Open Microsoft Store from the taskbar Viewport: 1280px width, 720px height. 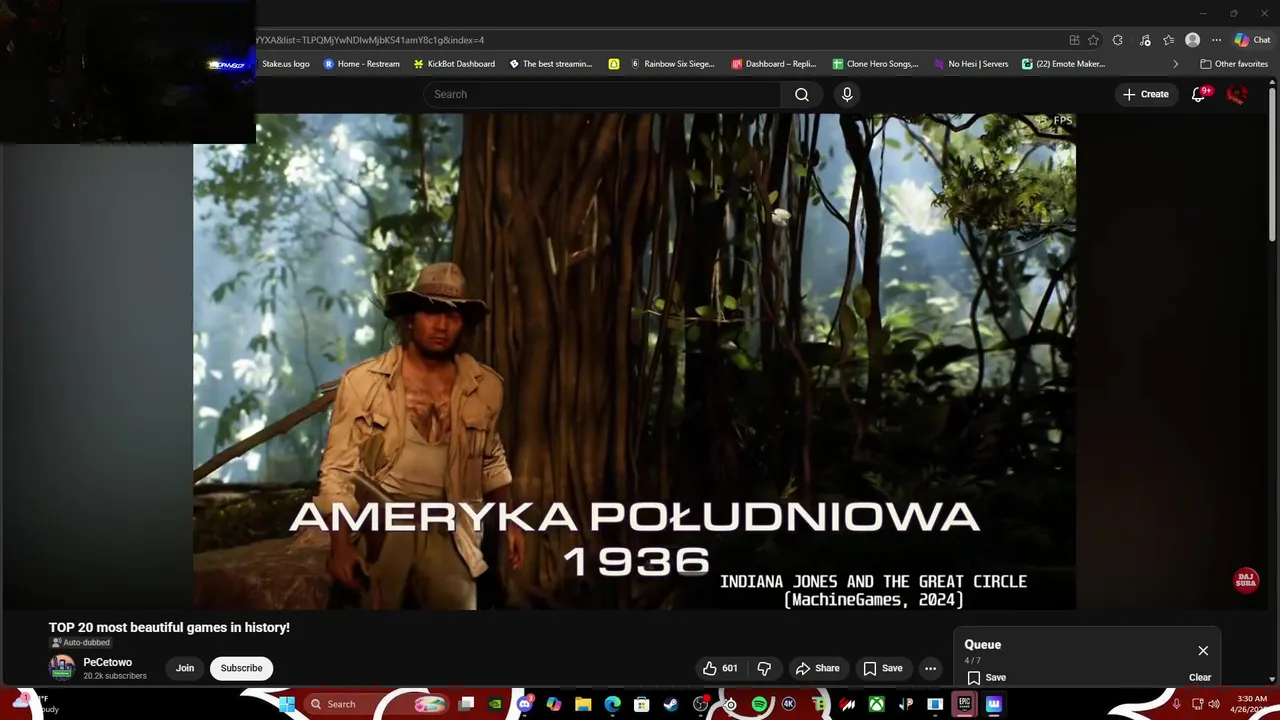(x=642, y=704)
